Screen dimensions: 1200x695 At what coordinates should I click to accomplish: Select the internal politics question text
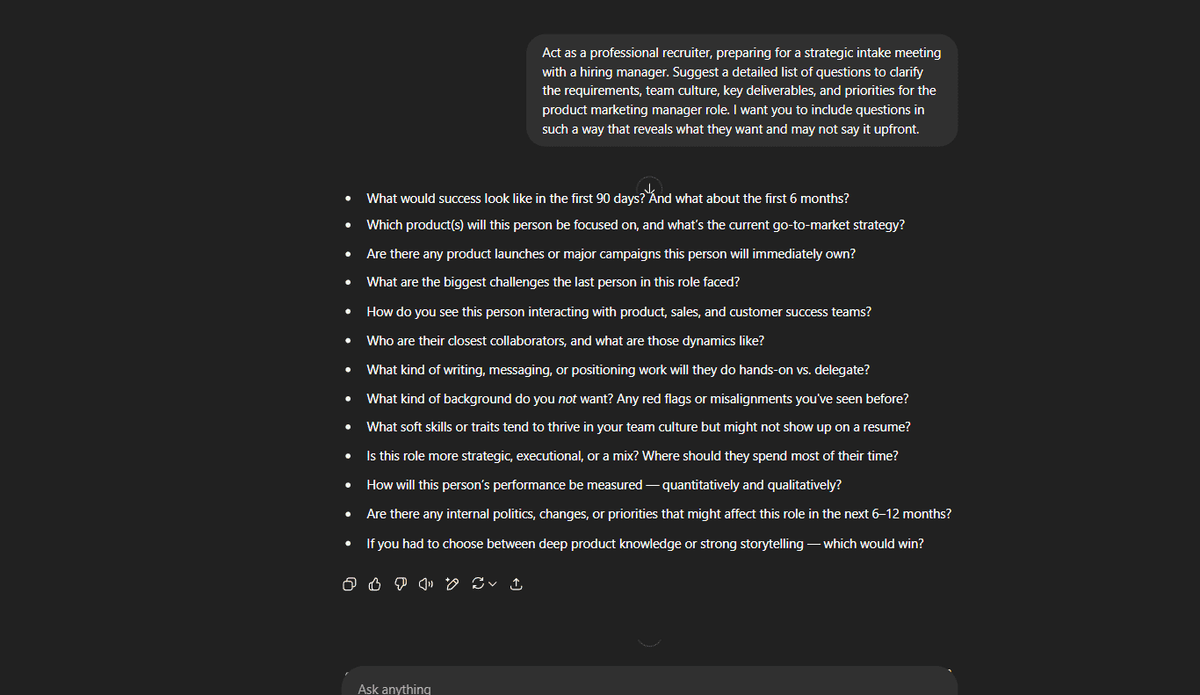pos(658,513)
